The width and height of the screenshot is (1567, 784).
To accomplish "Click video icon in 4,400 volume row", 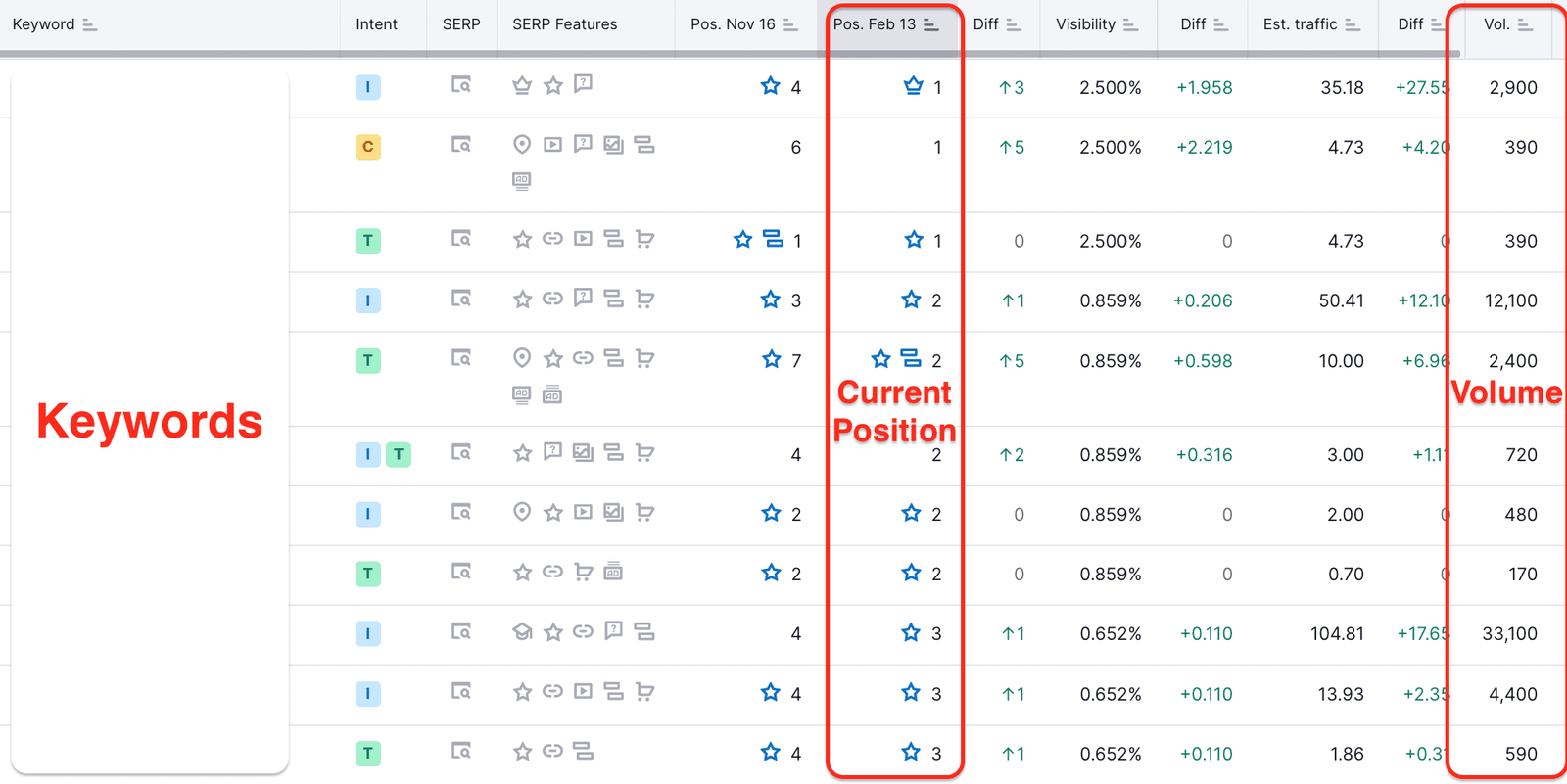I will pyautogui.click(x=583, y=692).
